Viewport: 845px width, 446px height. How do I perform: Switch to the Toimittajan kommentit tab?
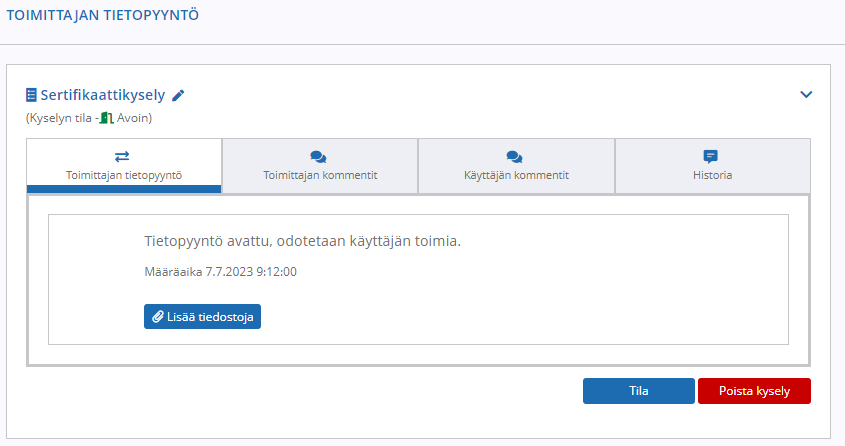tap(320, 166)
